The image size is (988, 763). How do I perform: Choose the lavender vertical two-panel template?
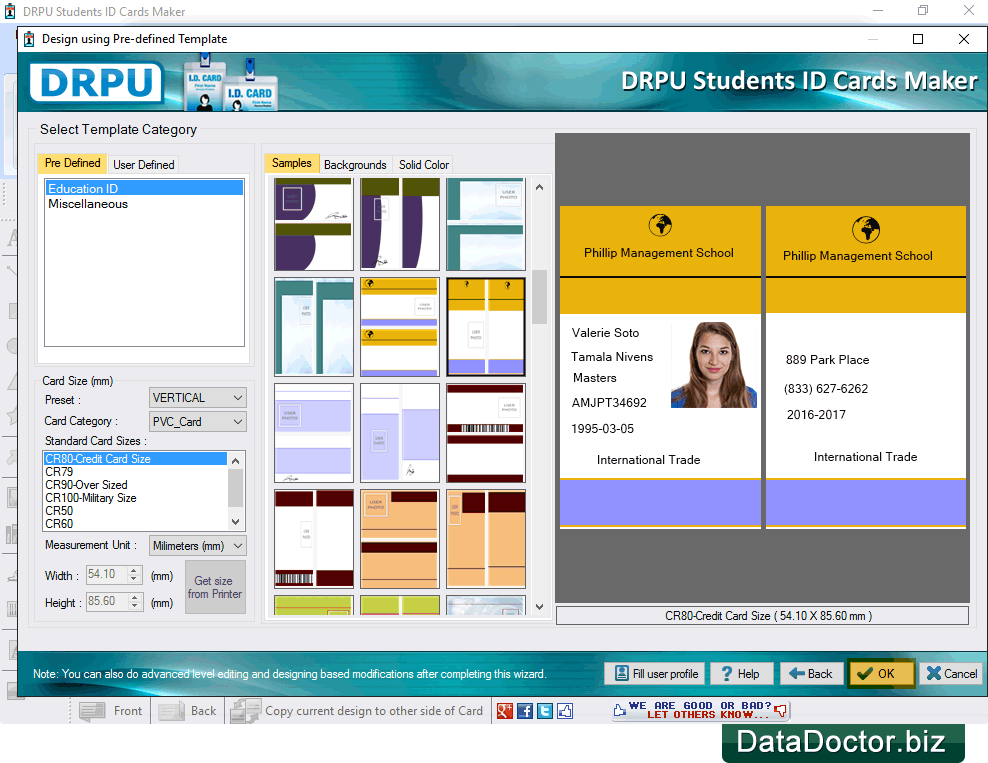[400, 433]
